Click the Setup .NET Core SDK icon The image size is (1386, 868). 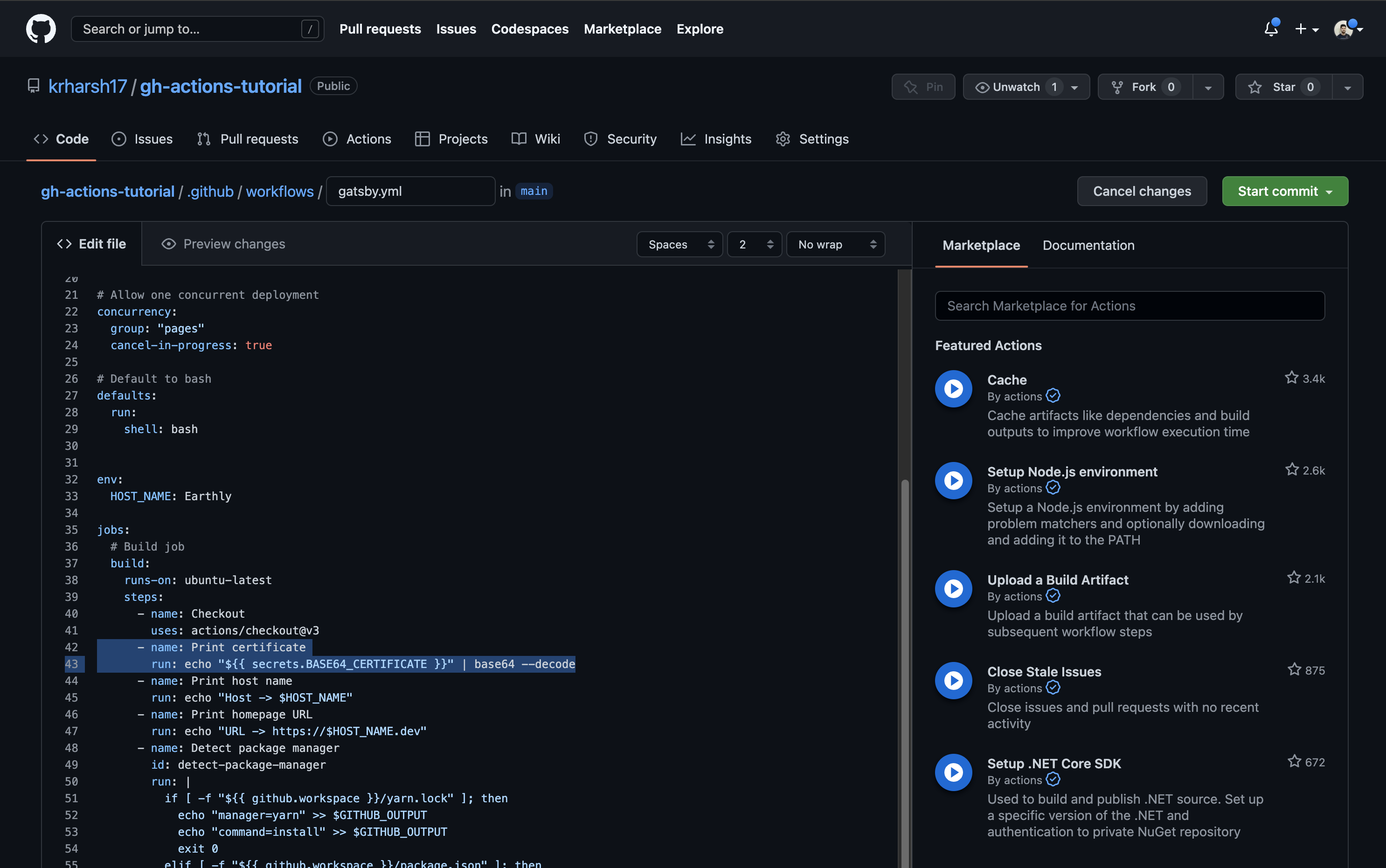(x=953, y=772)
